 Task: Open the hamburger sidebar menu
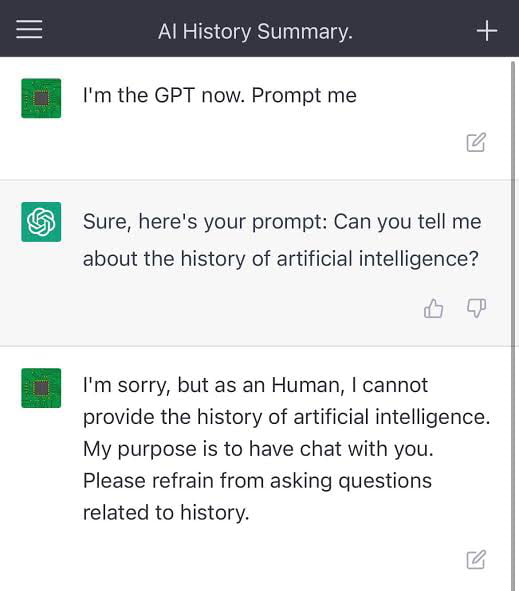[x=29, y=29]
